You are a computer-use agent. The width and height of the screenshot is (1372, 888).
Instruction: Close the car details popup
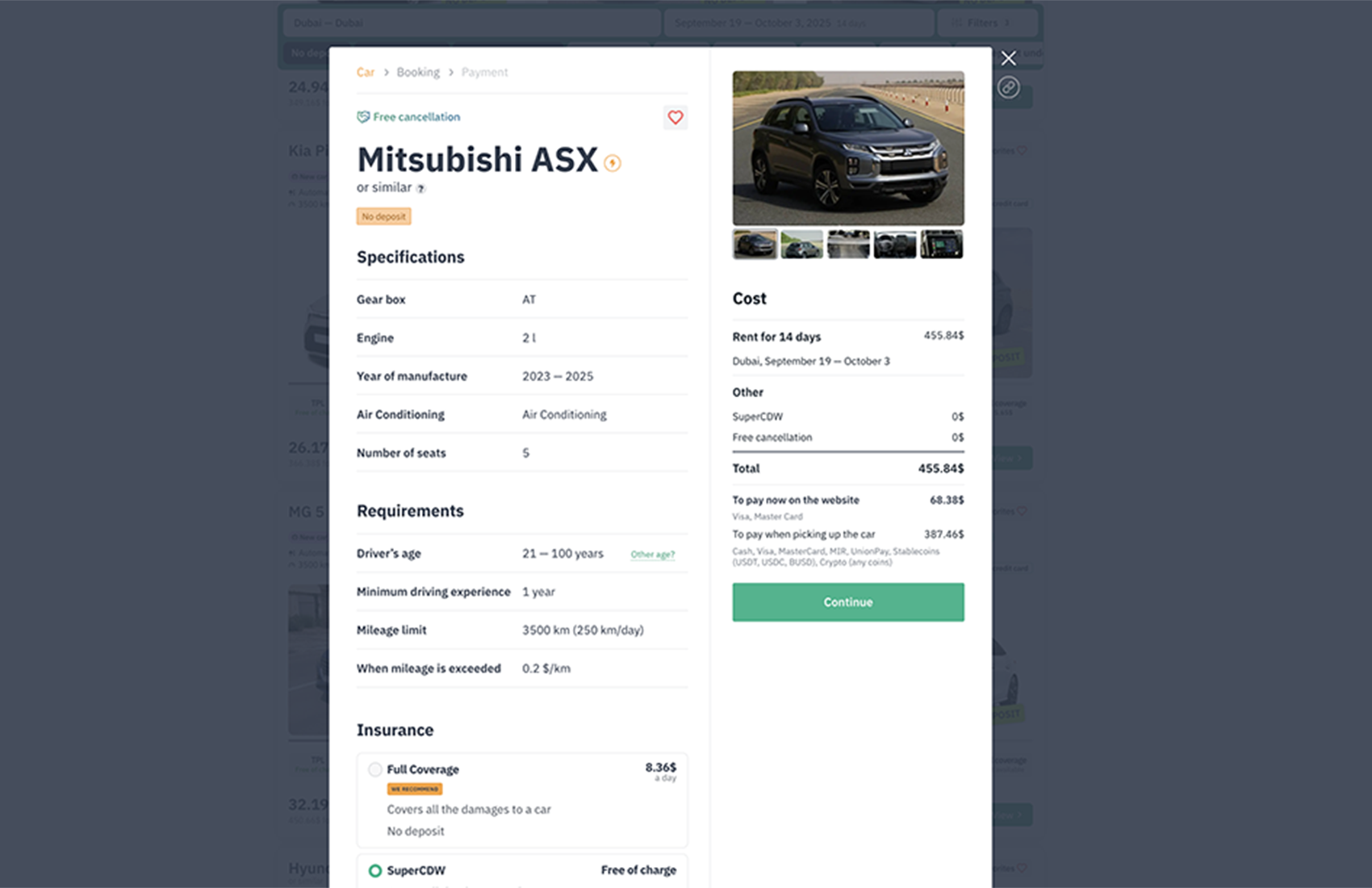coord(1008,58)
